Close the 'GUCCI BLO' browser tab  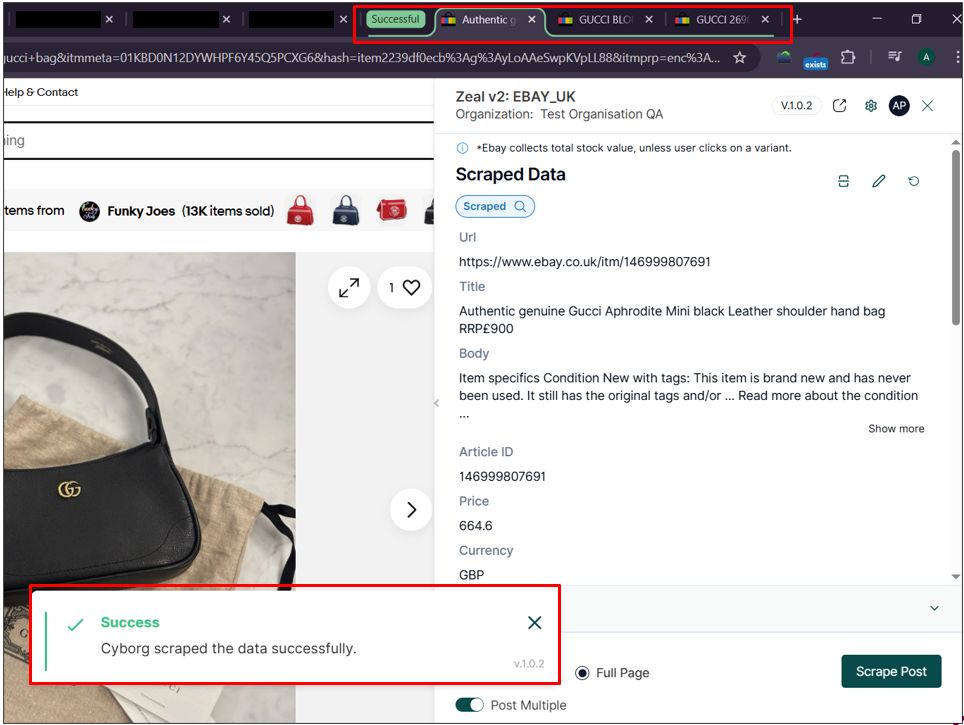click(x=649, y=20)
